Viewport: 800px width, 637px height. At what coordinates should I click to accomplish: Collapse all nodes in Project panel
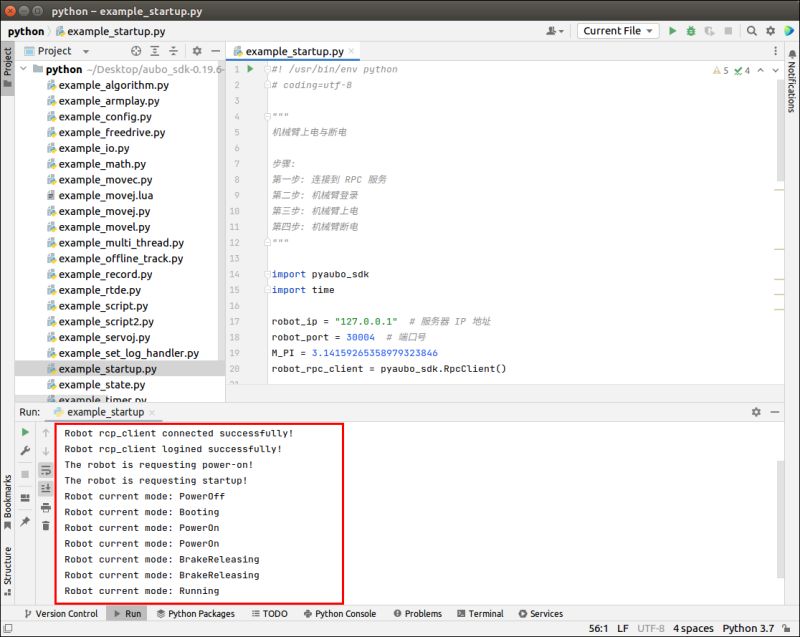pos(172,50)
